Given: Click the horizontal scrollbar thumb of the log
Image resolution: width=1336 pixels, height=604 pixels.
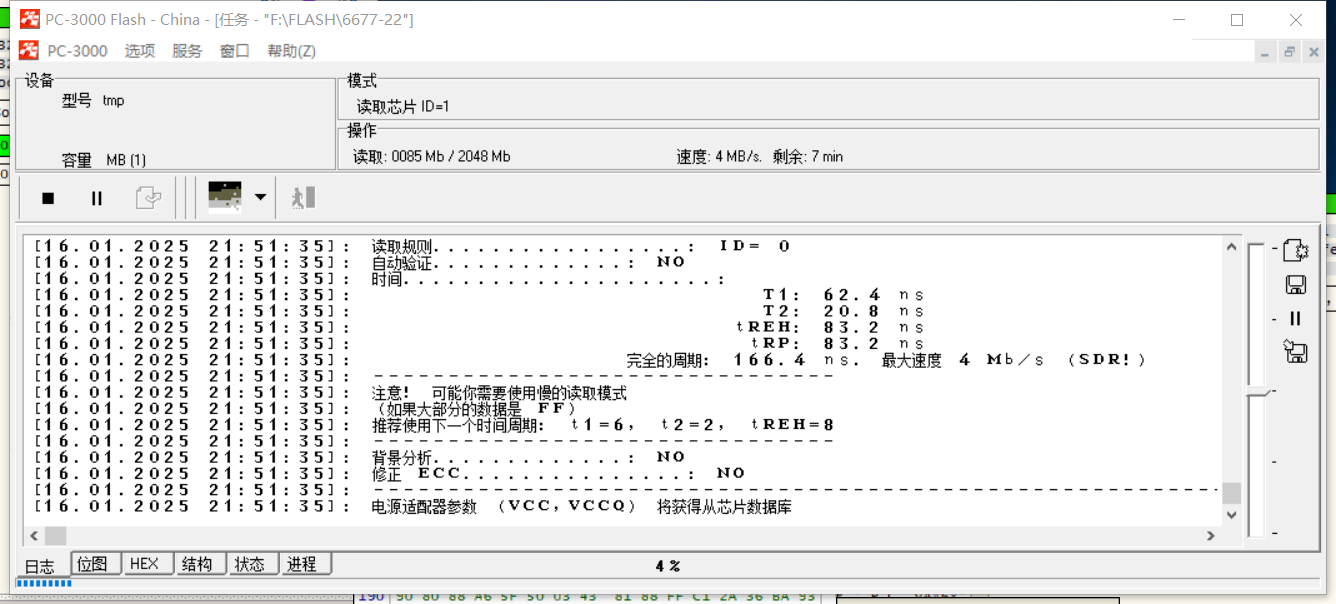Looking at the screenshot, I should click(x=55, y=536).
